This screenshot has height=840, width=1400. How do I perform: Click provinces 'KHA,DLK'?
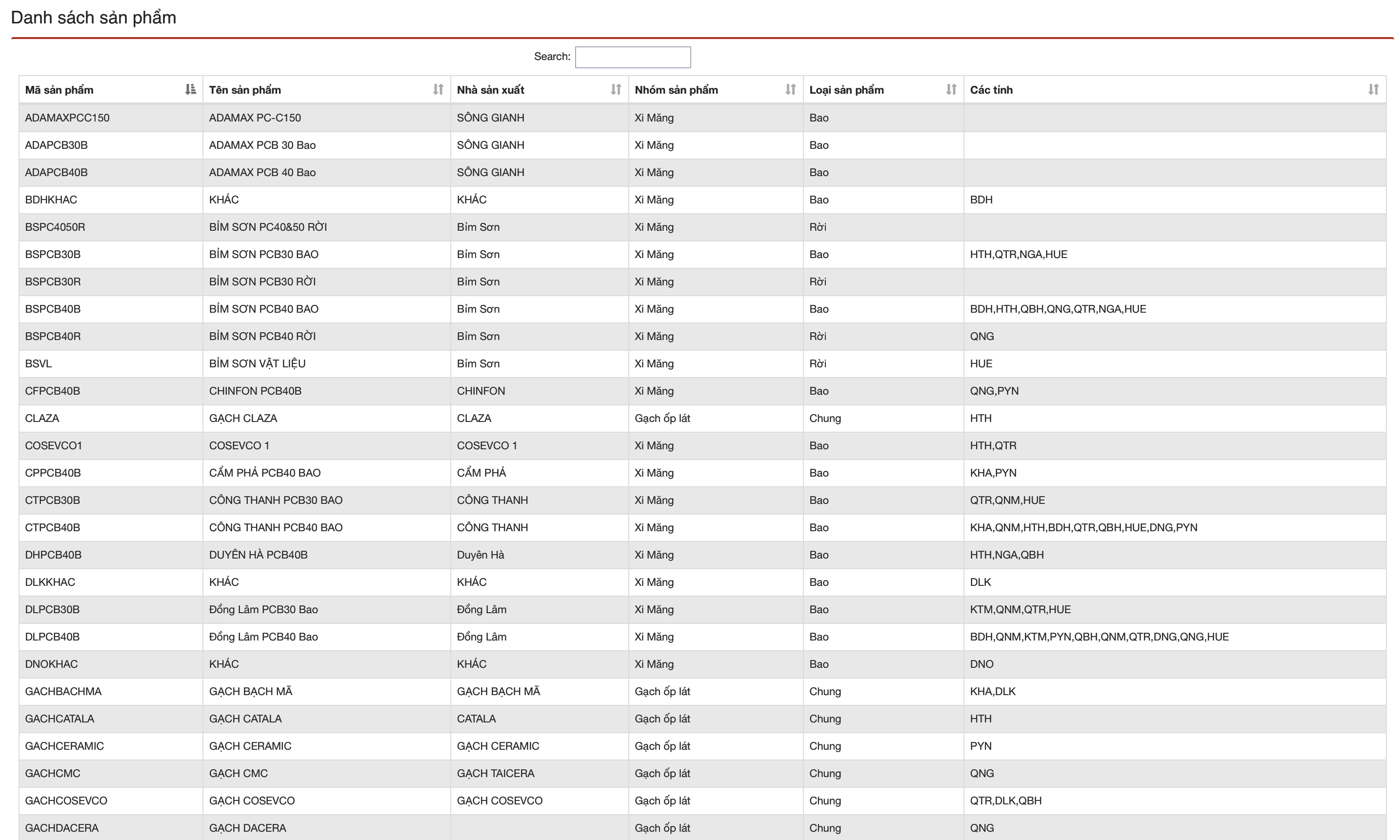[x=993, y=691]
